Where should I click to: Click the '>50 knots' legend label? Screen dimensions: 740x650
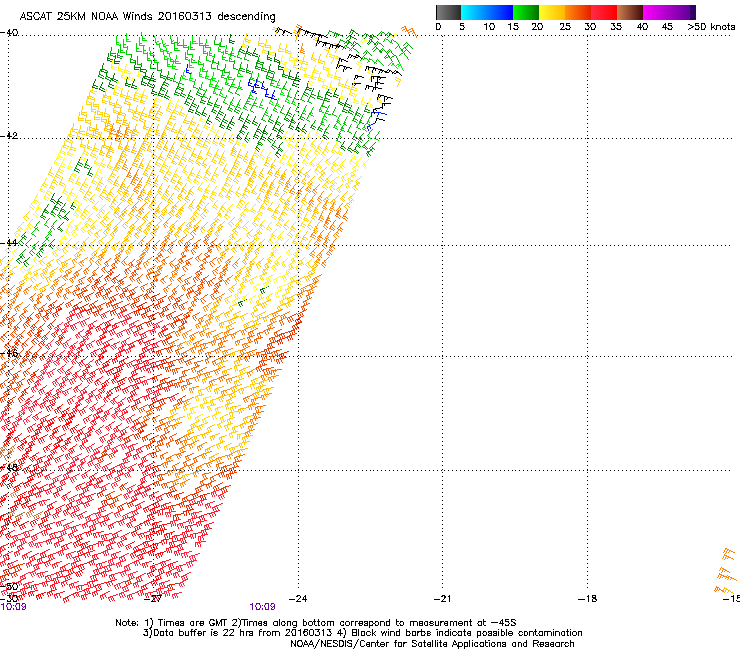click(x=711, y=27)
